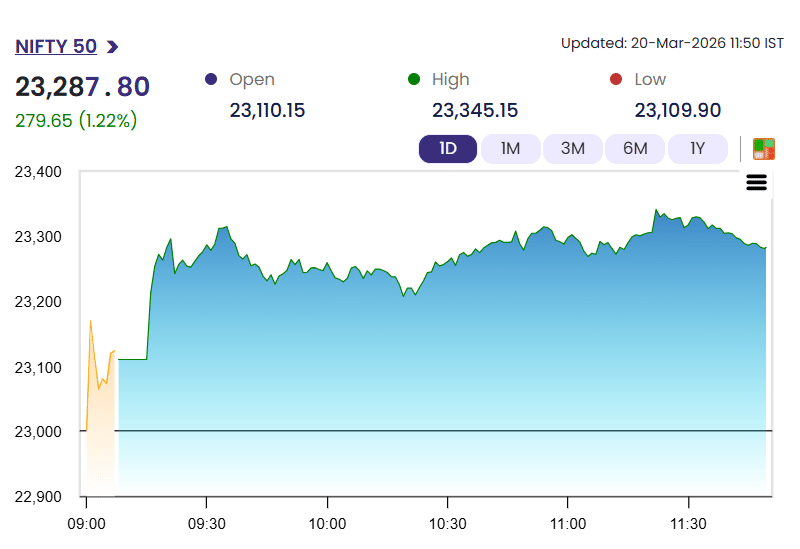Click the blue Open legend dot
Image resolution: width=800 pixels, height=549 pixels.
tap(210, 80)
